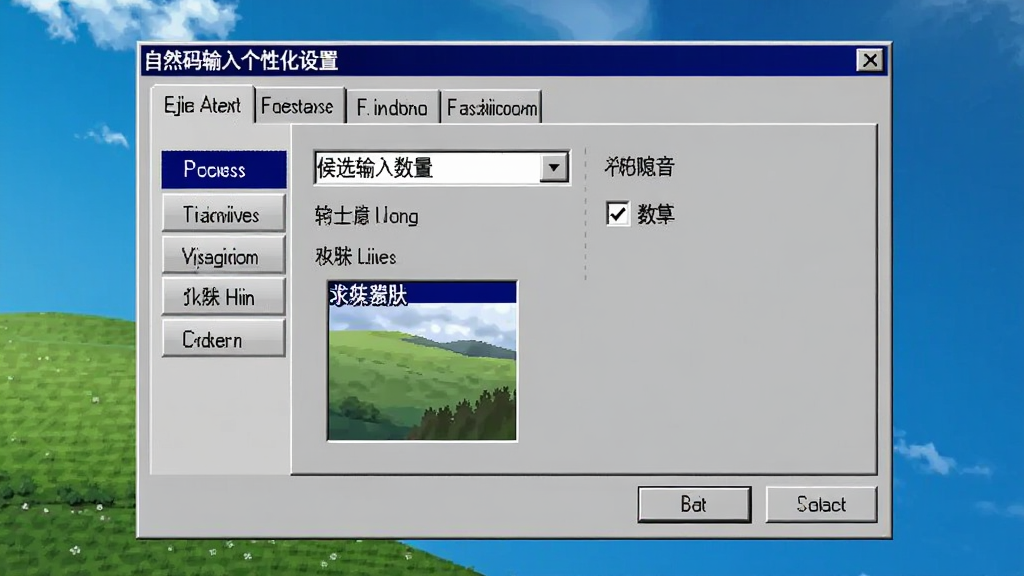Click the 候选输入数量 combo box field
Screen dimensions: 1024x576
[441, 168]
